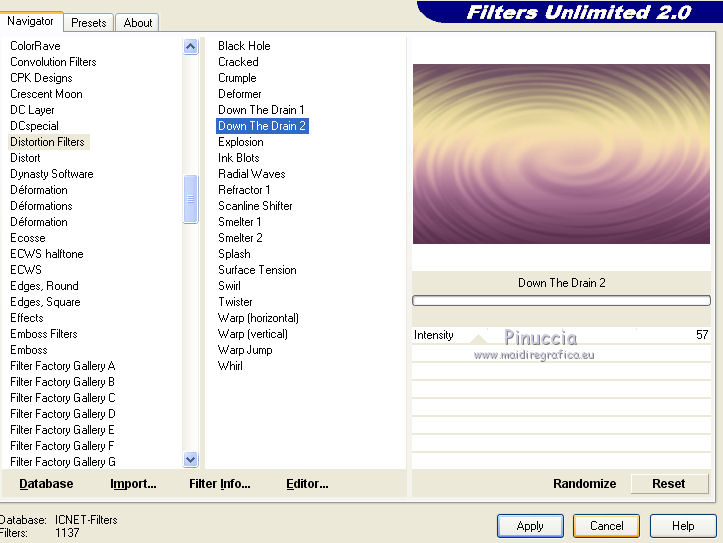The image size is (723, 543).
Task: Click the Down The Drain 2 preview image
Action: click(x=561, y=154)
